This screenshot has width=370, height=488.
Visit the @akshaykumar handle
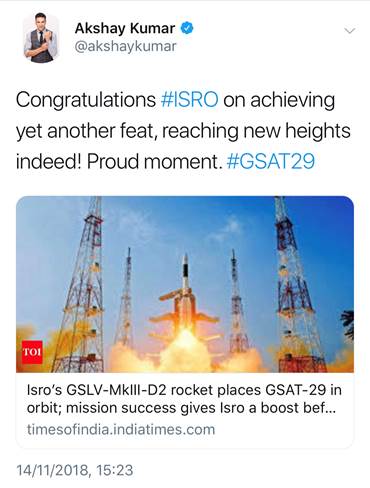(x=125, y=47)
